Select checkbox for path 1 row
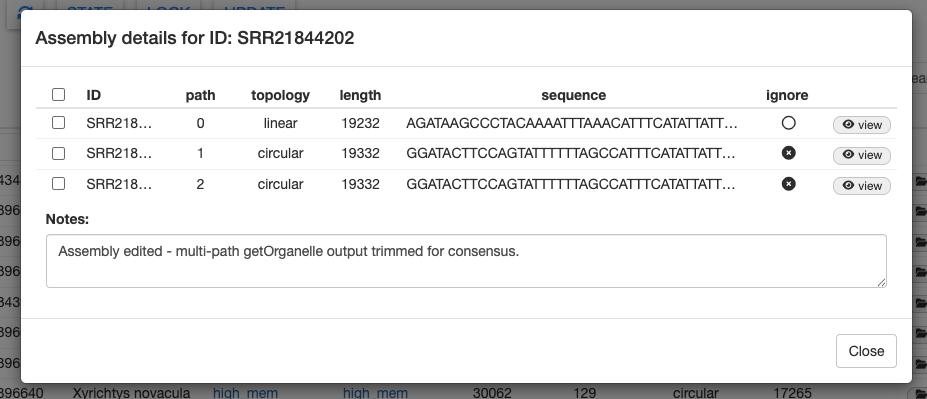This screenshot has width=927, height=399. (58, 153)
